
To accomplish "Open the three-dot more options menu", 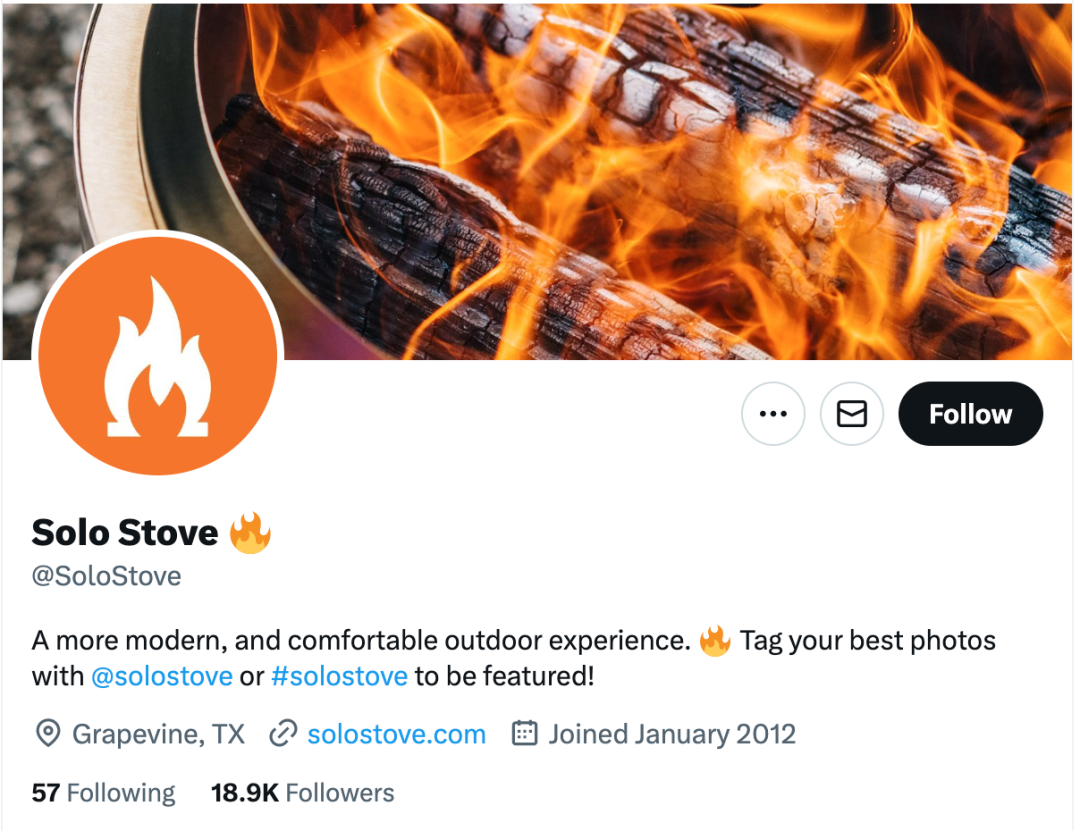I will pyautogui.click(x=773, y=413).
